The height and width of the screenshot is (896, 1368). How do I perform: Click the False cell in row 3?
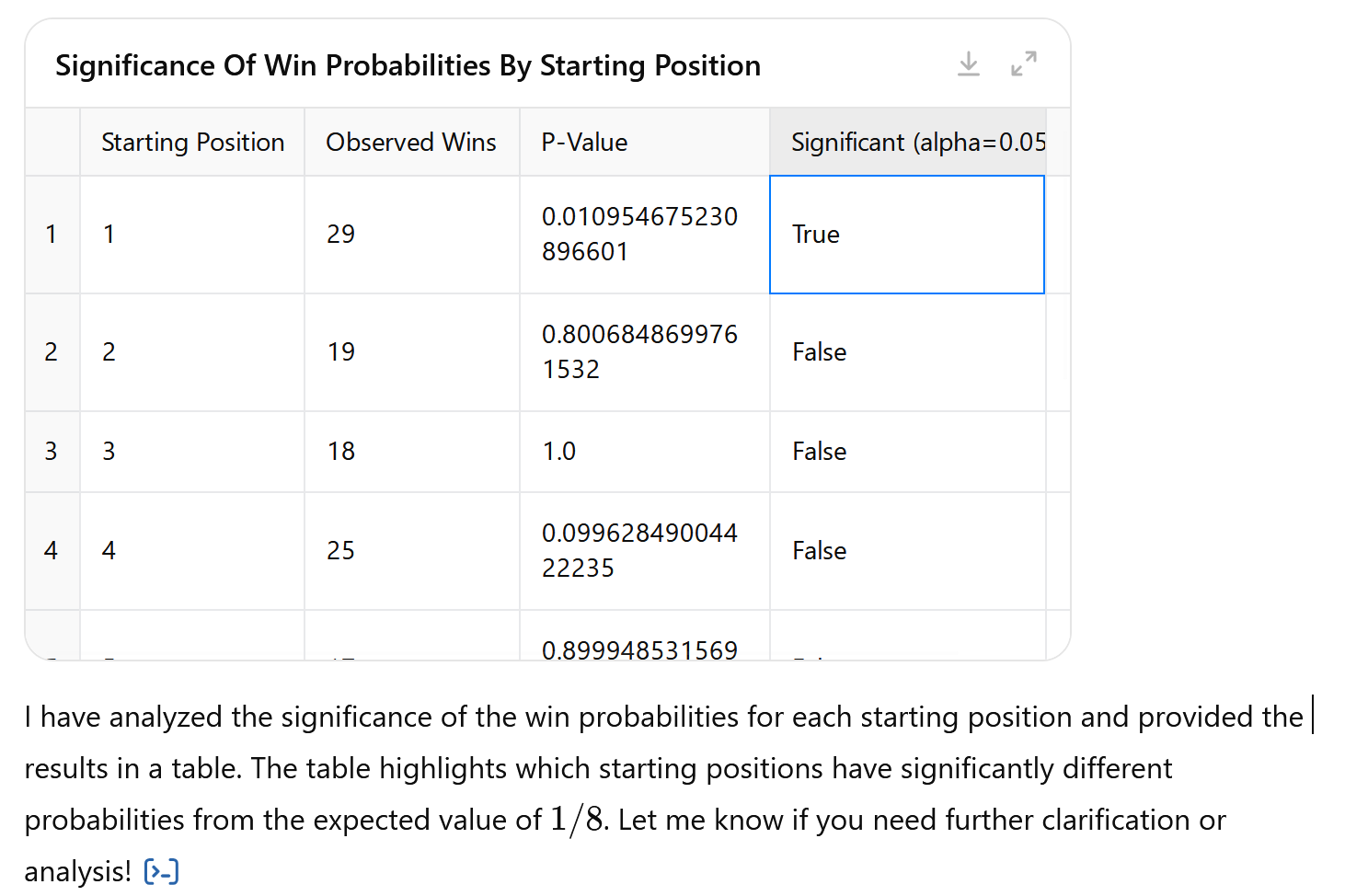point(907,452)
